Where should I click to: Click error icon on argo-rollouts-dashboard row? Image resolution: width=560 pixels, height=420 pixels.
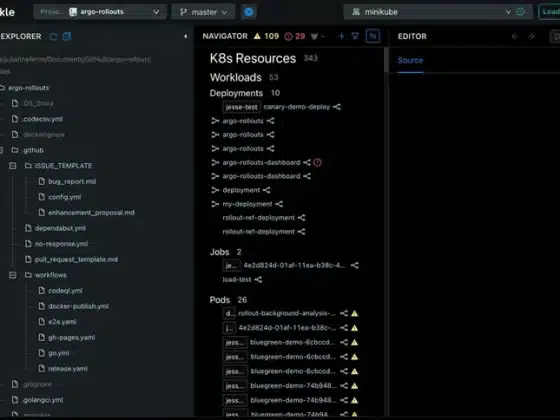click(317, 162)
